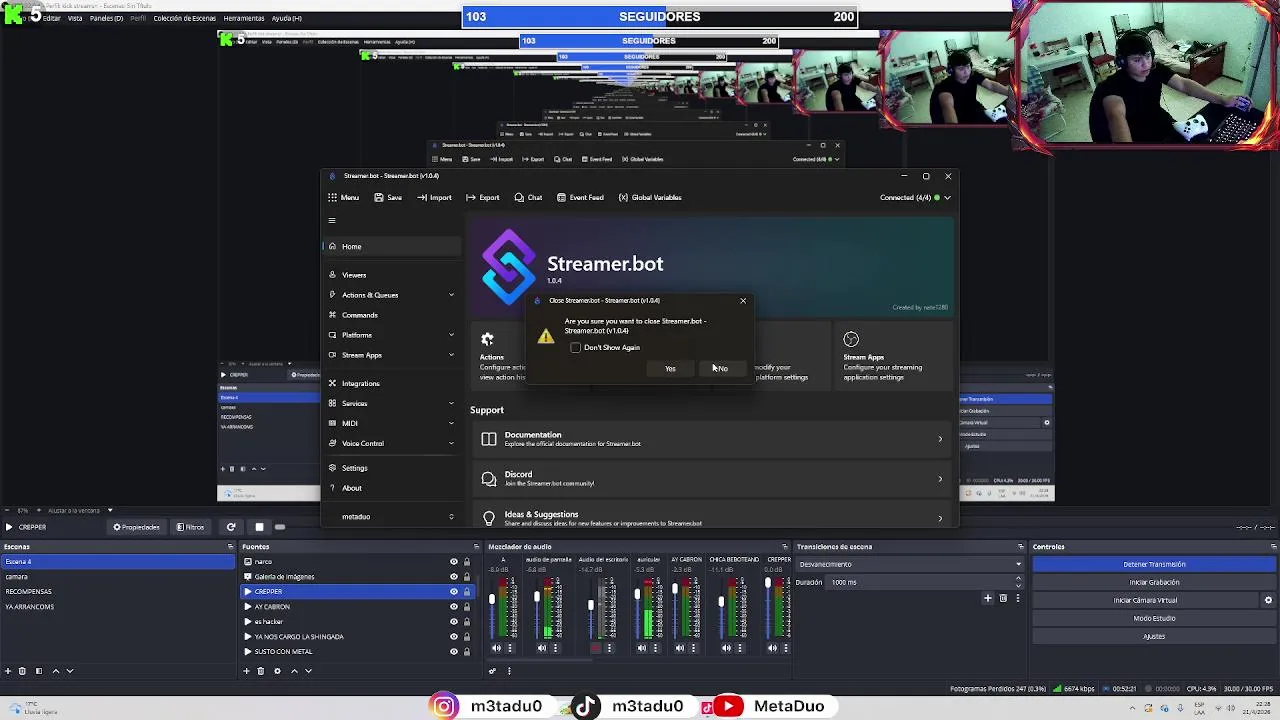Expand Services sidebar chevron
This screenshot has width=1280, height=720.
click(x=451, y=403)
